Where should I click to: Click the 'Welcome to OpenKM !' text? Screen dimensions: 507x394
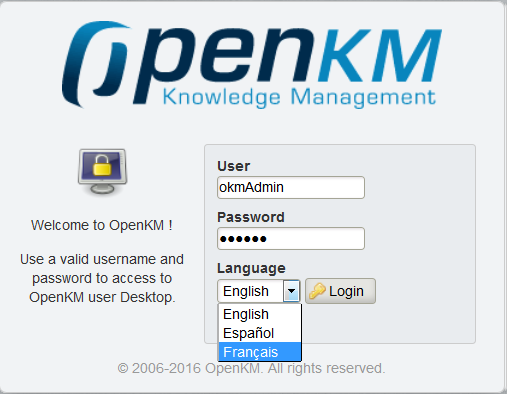click(102, 225)
